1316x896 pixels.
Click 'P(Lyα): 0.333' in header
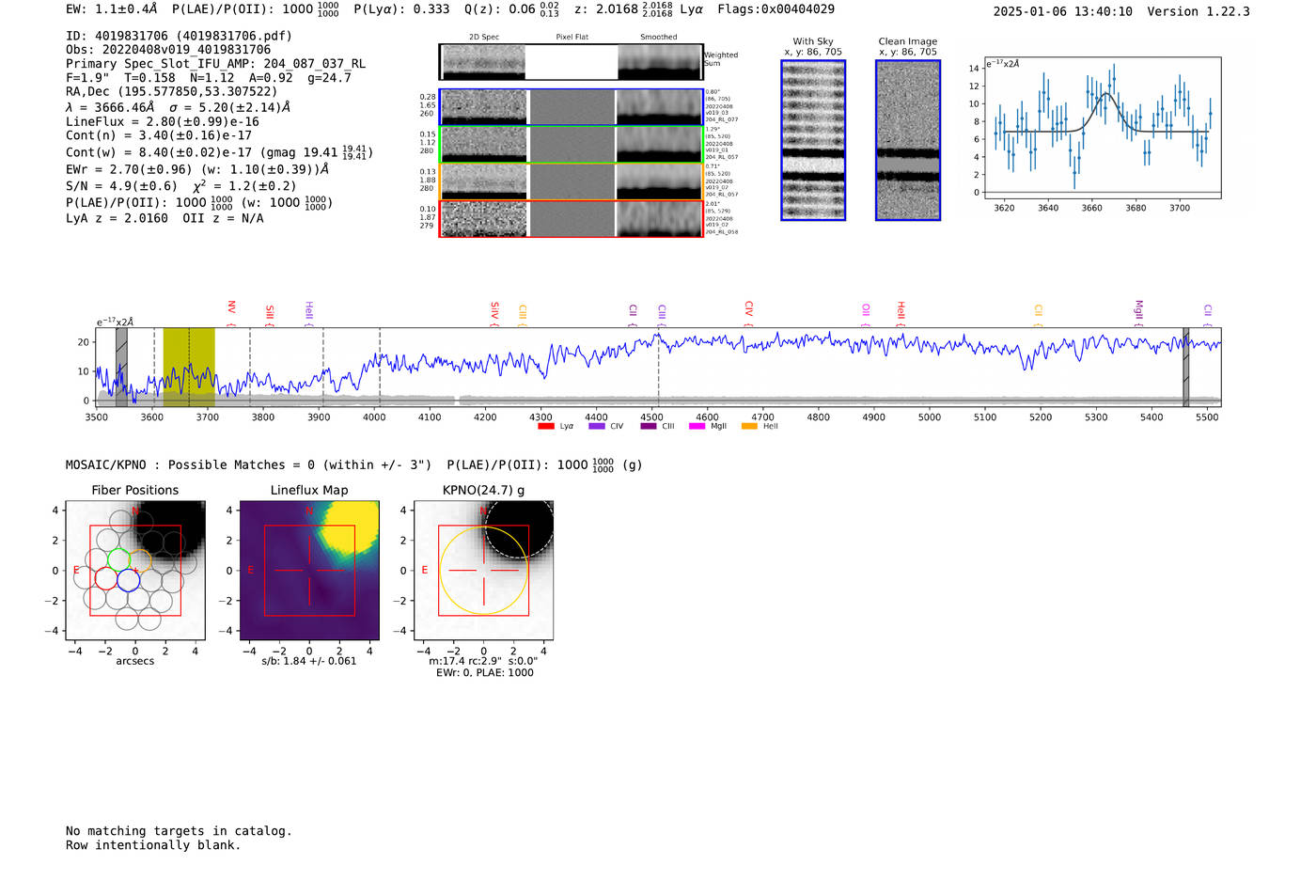[401, 9]
